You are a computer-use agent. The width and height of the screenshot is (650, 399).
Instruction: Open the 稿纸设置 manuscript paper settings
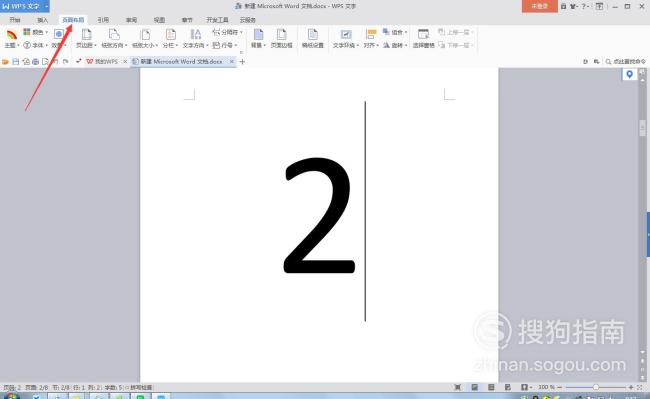(313, 39)
